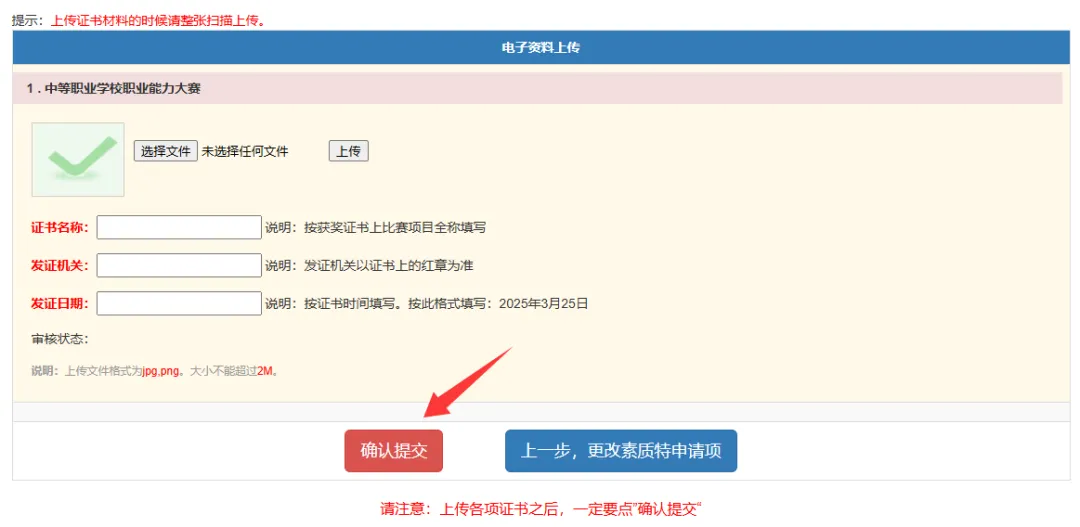Click the red 发证日期 label
This screenshot has width=1080, height=527.
[x=60, y=303]
